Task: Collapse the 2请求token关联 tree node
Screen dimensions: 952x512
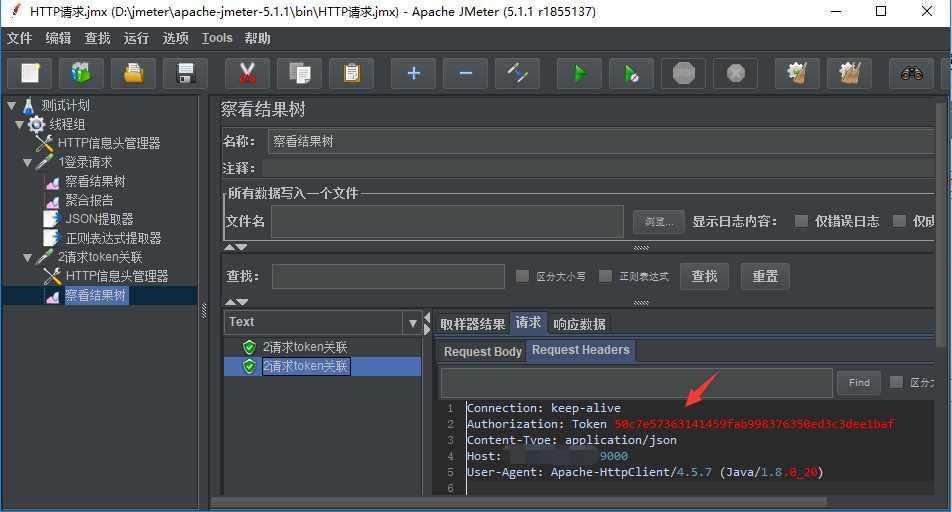Action: [x=27, y=258]
